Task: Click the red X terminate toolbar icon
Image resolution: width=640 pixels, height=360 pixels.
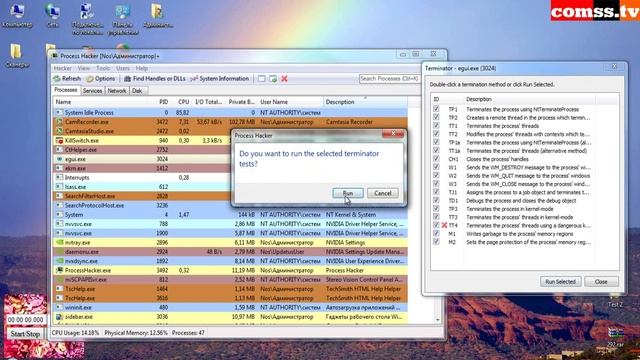Action: click(284, 78)
